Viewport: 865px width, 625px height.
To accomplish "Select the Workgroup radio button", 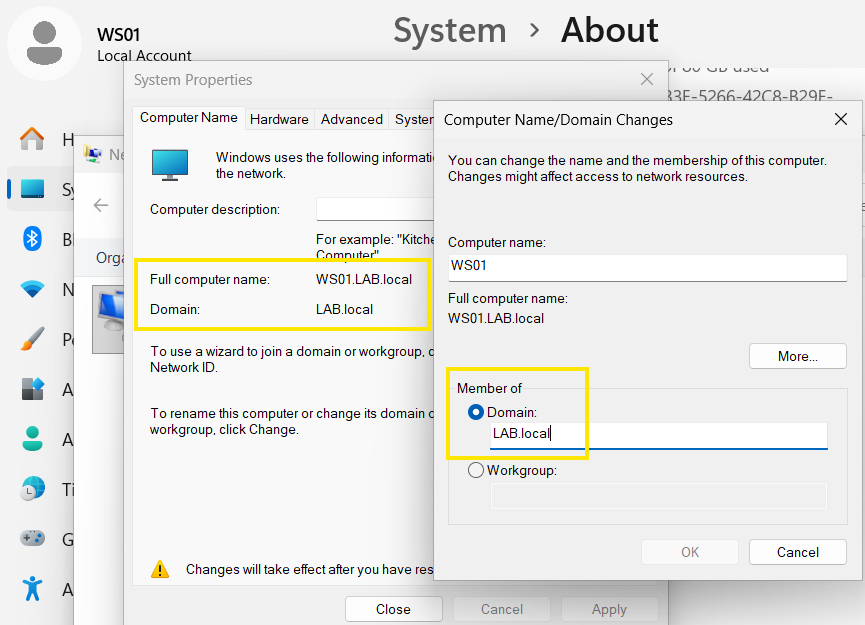I will [x=476, y=470].
